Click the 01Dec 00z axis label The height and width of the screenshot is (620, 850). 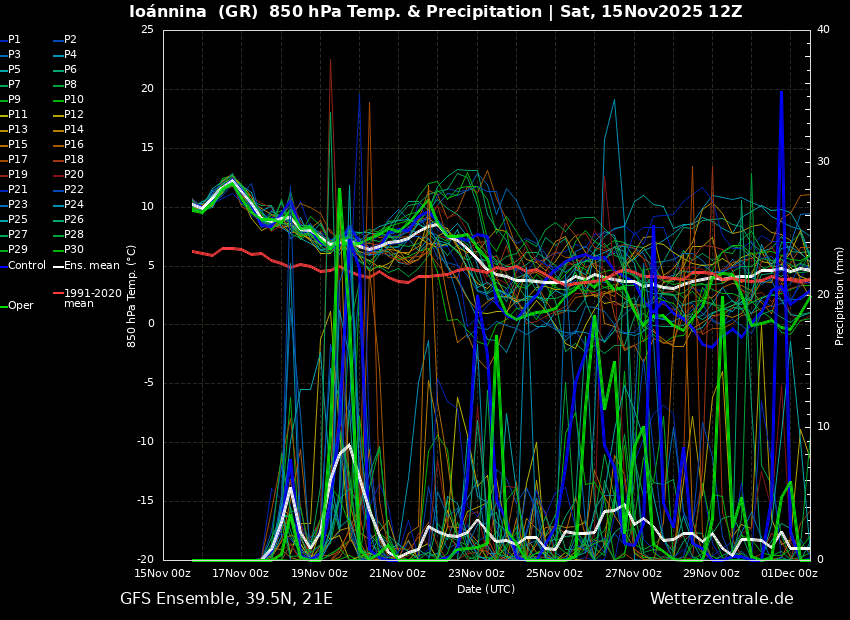(789, 574)
